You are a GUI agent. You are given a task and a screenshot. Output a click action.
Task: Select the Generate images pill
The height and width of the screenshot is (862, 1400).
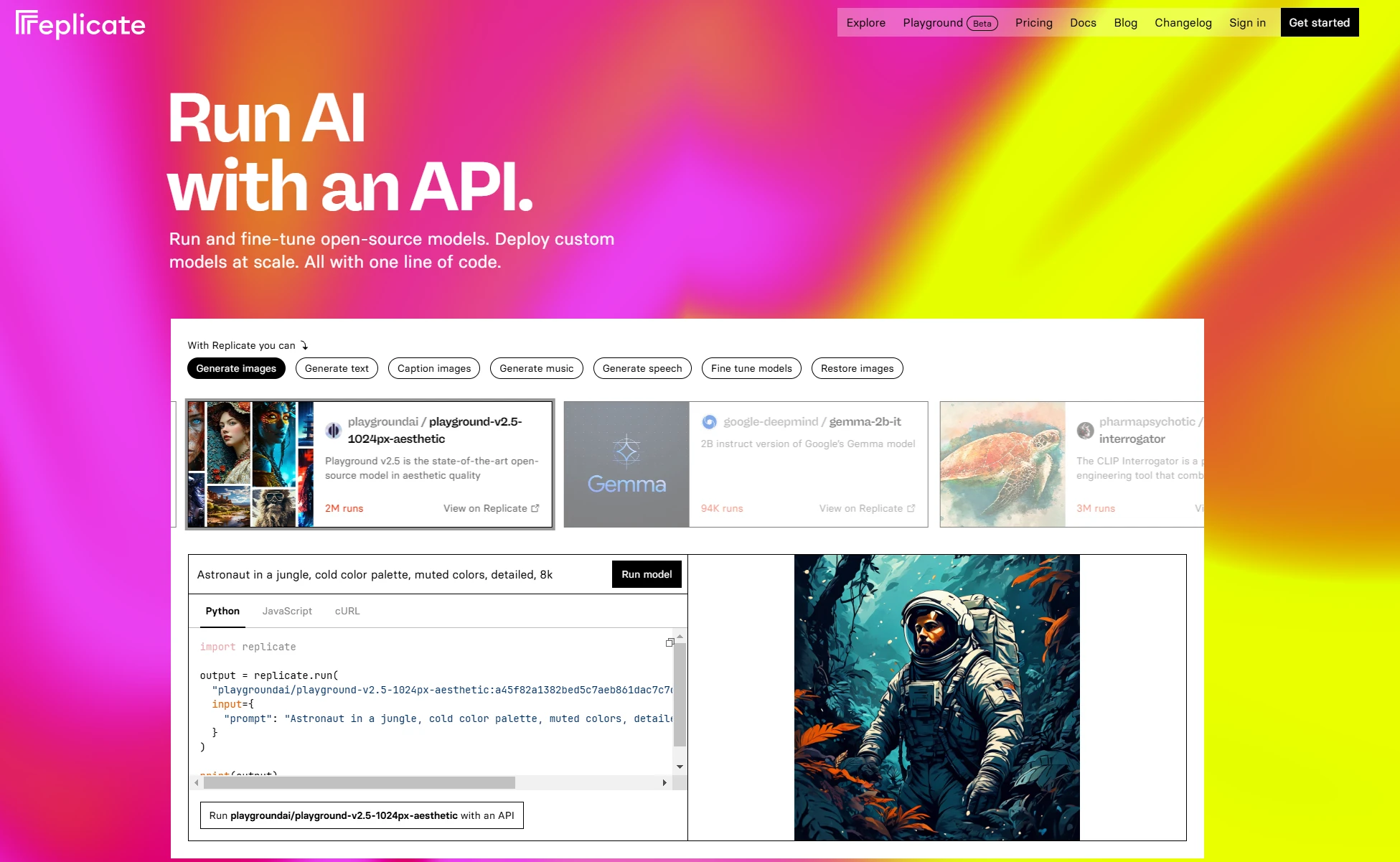point(236,368)
